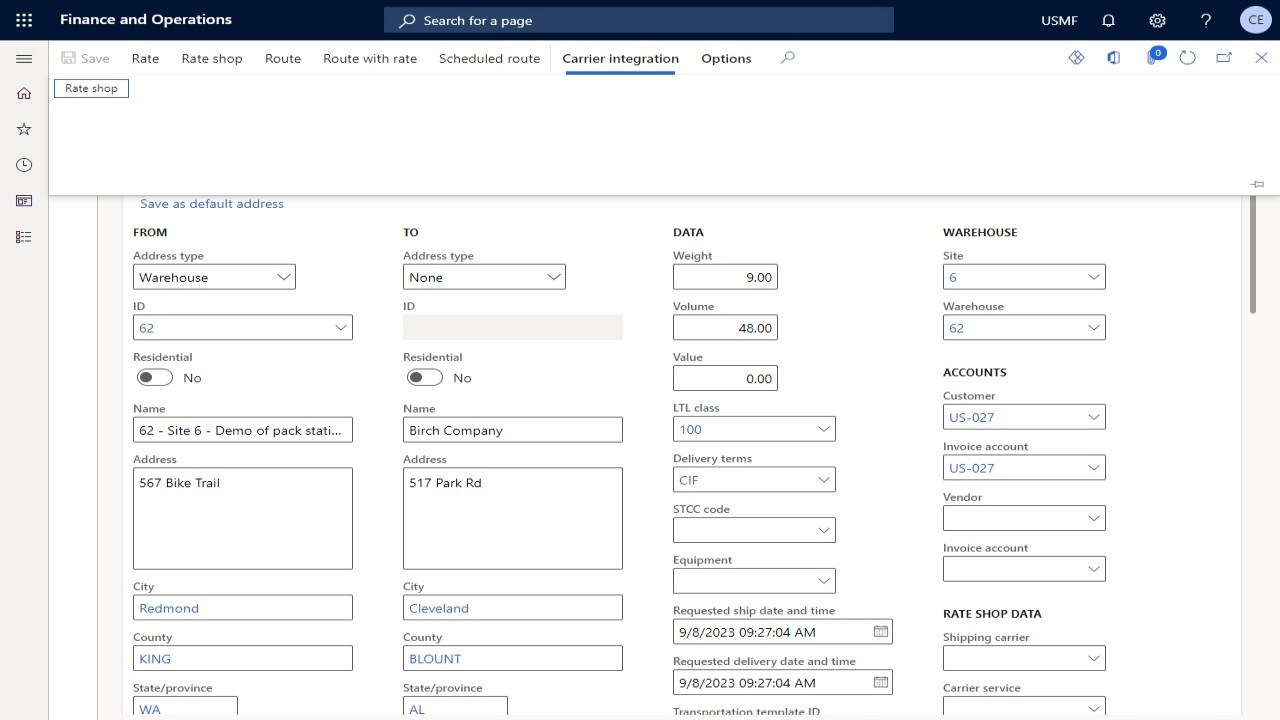
Task: Click TO City field Cleveland
Action: coord(513,607)
